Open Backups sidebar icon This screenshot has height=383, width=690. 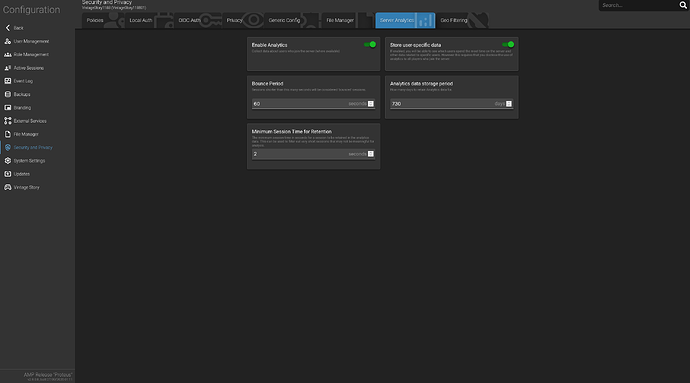point(7,94)
